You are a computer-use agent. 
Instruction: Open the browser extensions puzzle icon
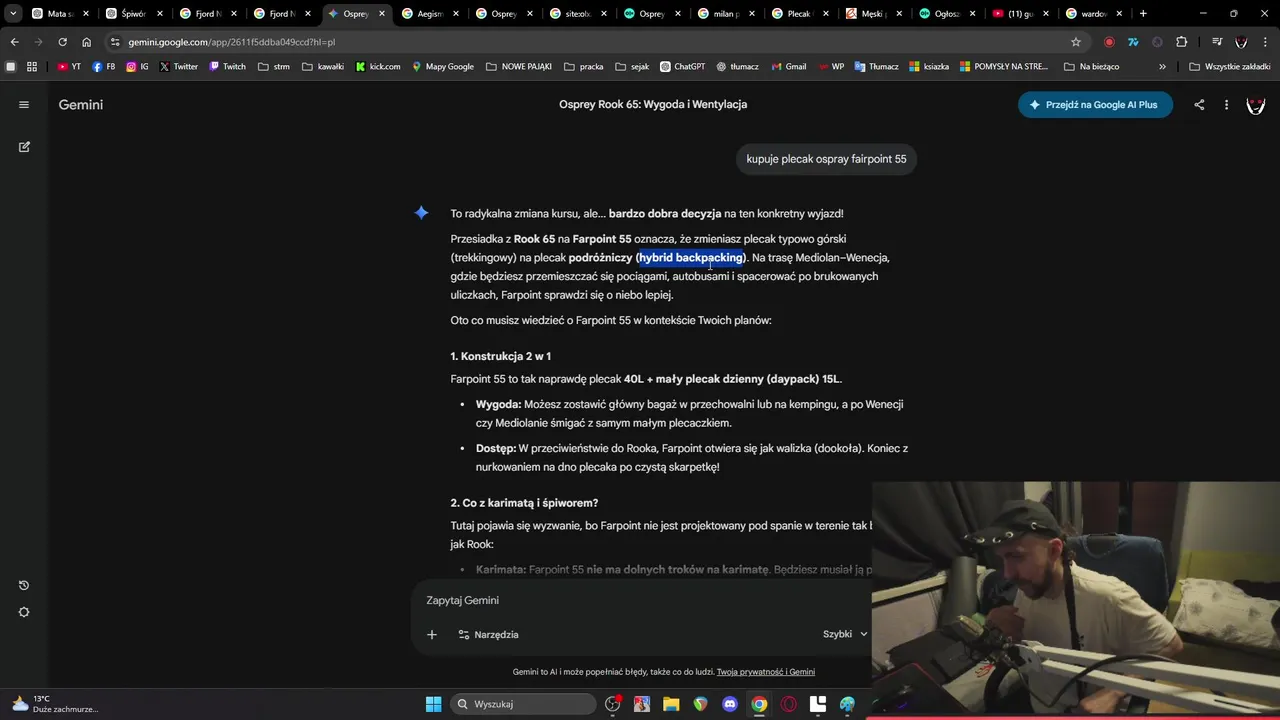pyautogui.click(x=1181, y=42)
